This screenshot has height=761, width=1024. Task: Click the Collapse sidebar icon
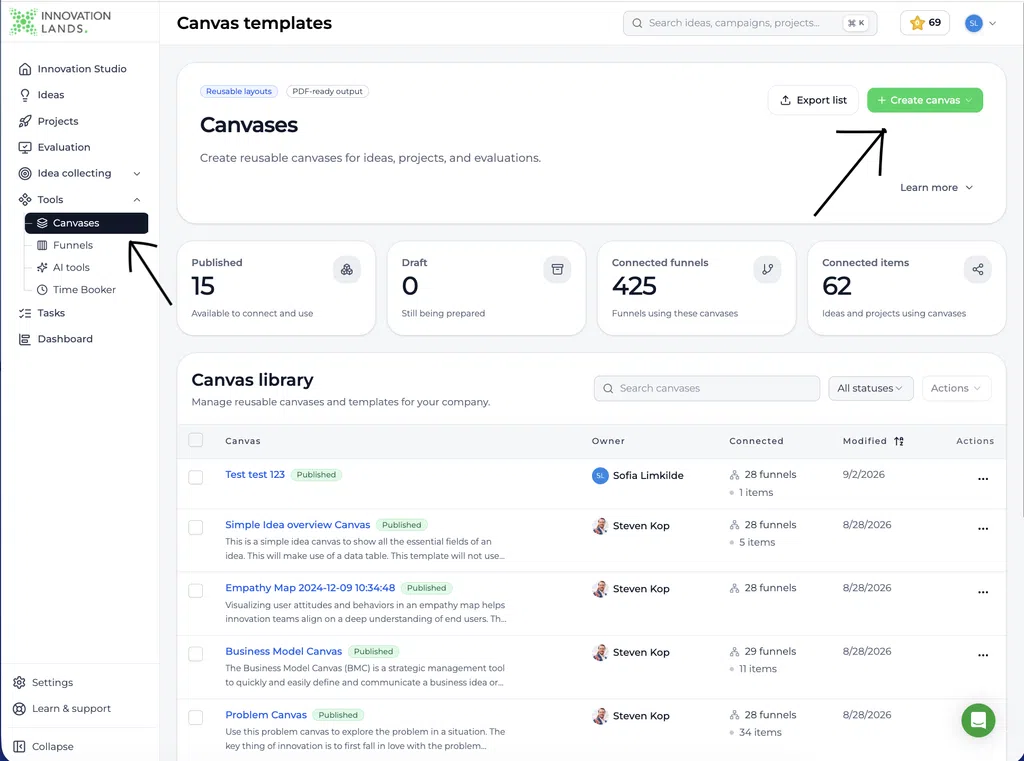pyautogui.click(x=20, y=746)
